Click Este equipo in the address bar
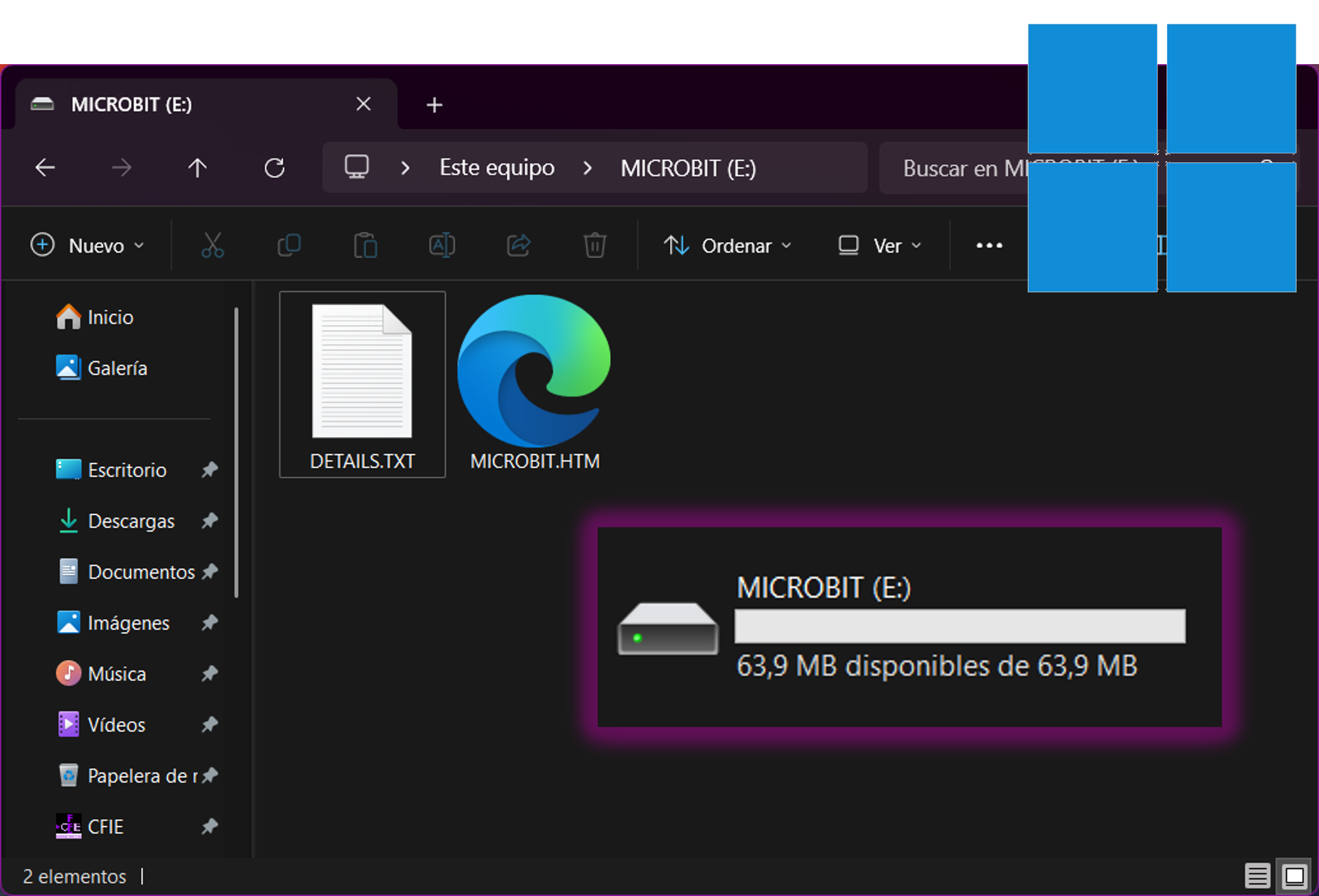Screen dimensions: 1319x896 coord(497,167)
